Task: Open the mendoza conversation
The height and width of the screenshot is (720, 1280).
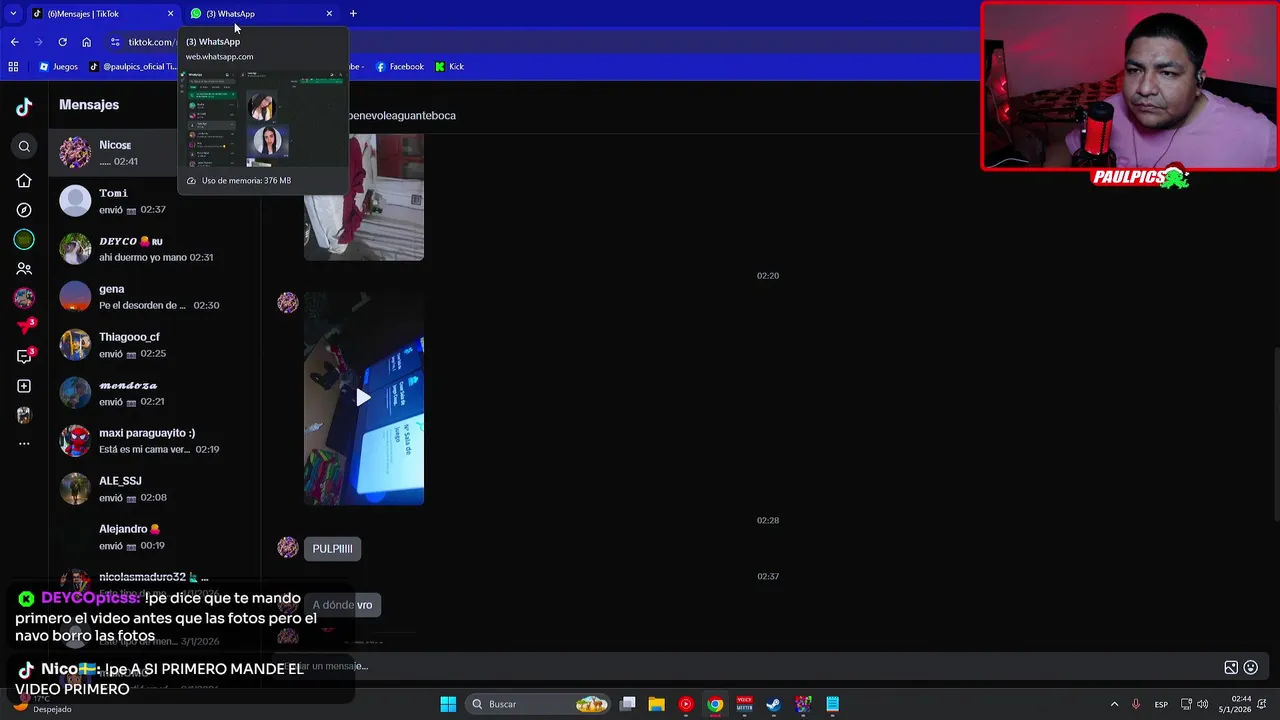Action: tap(155, 393)
